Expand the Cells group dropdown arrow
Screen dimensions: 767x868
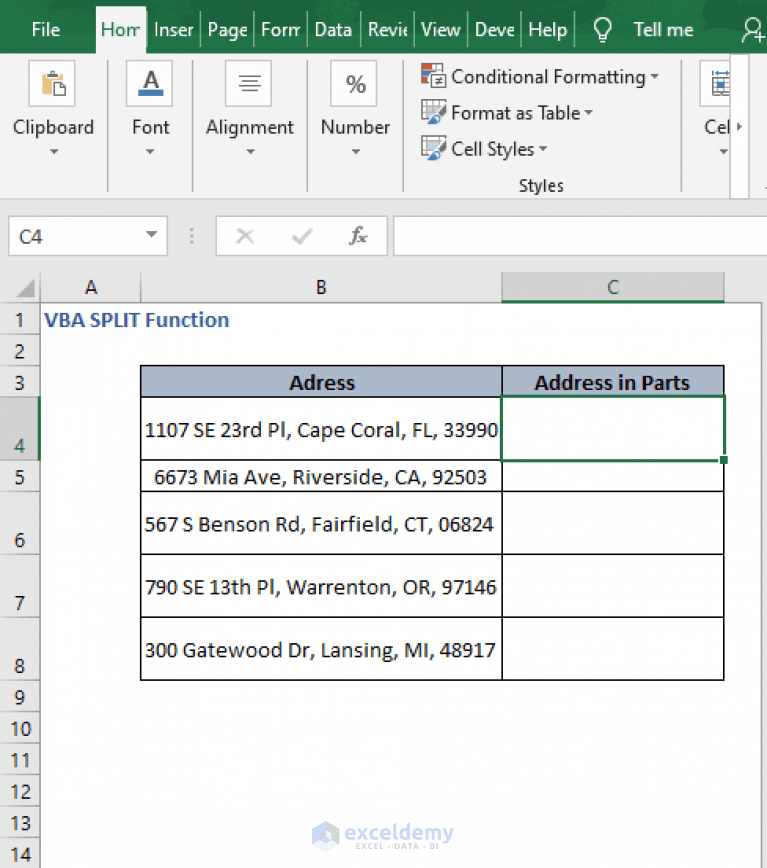[723, 152]
